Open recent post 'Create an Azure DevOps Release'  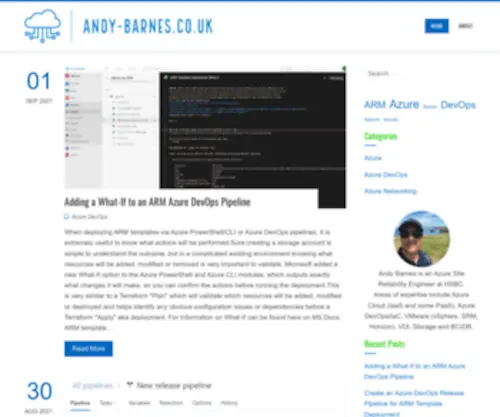coord(414,403)
